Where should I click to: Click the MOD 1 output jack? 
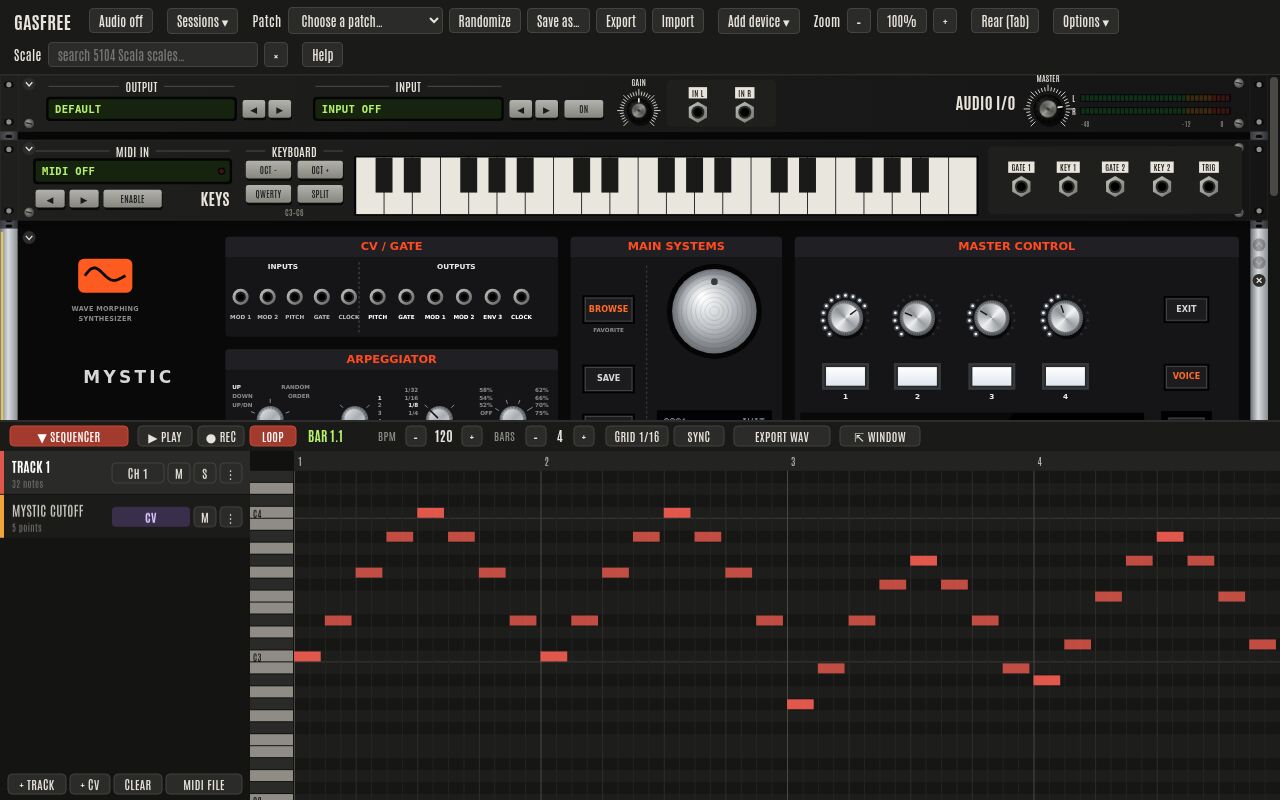click(x=435, y=297)
